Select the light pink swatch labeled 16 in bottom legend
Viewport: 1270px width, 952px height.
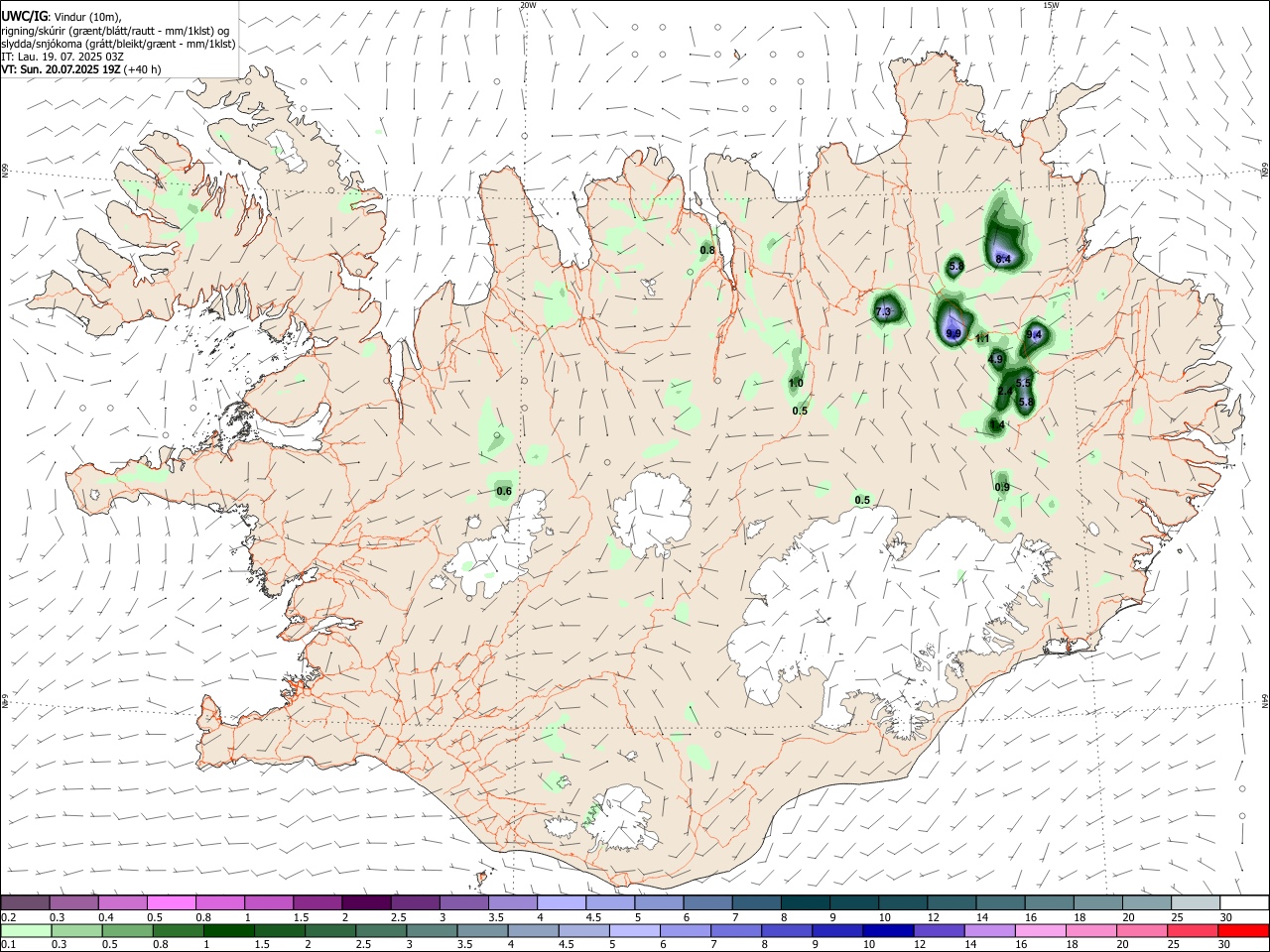[x=1040, y=931]
